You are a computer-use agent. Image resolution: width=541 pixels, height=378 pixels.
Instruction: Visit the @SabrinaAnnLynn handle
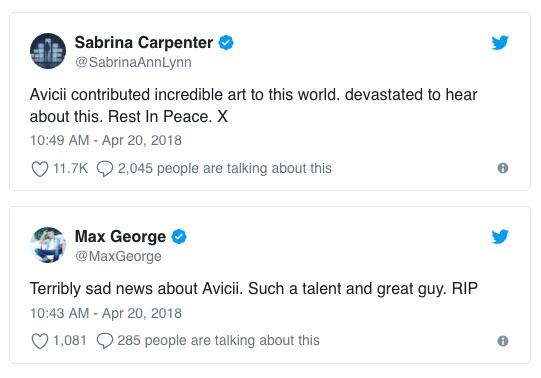(133, 62)
